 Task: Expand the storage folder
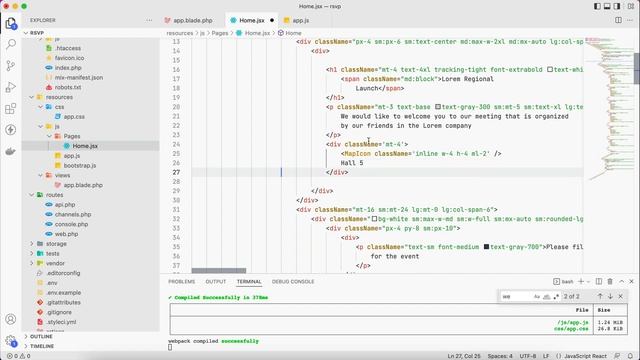point(32,244)
